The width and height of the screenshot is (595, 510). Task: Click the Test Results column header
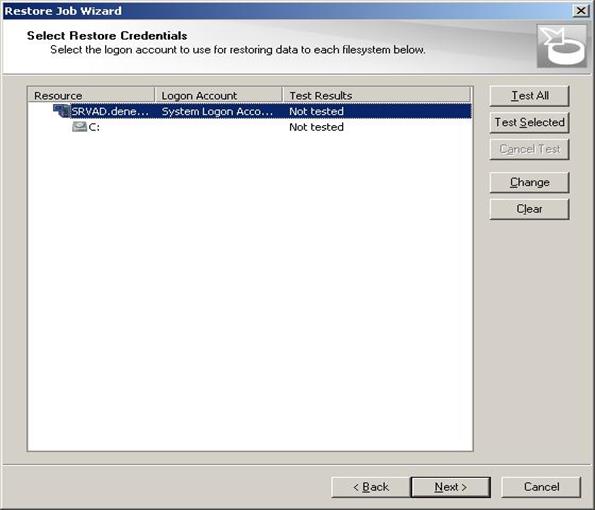377,95
